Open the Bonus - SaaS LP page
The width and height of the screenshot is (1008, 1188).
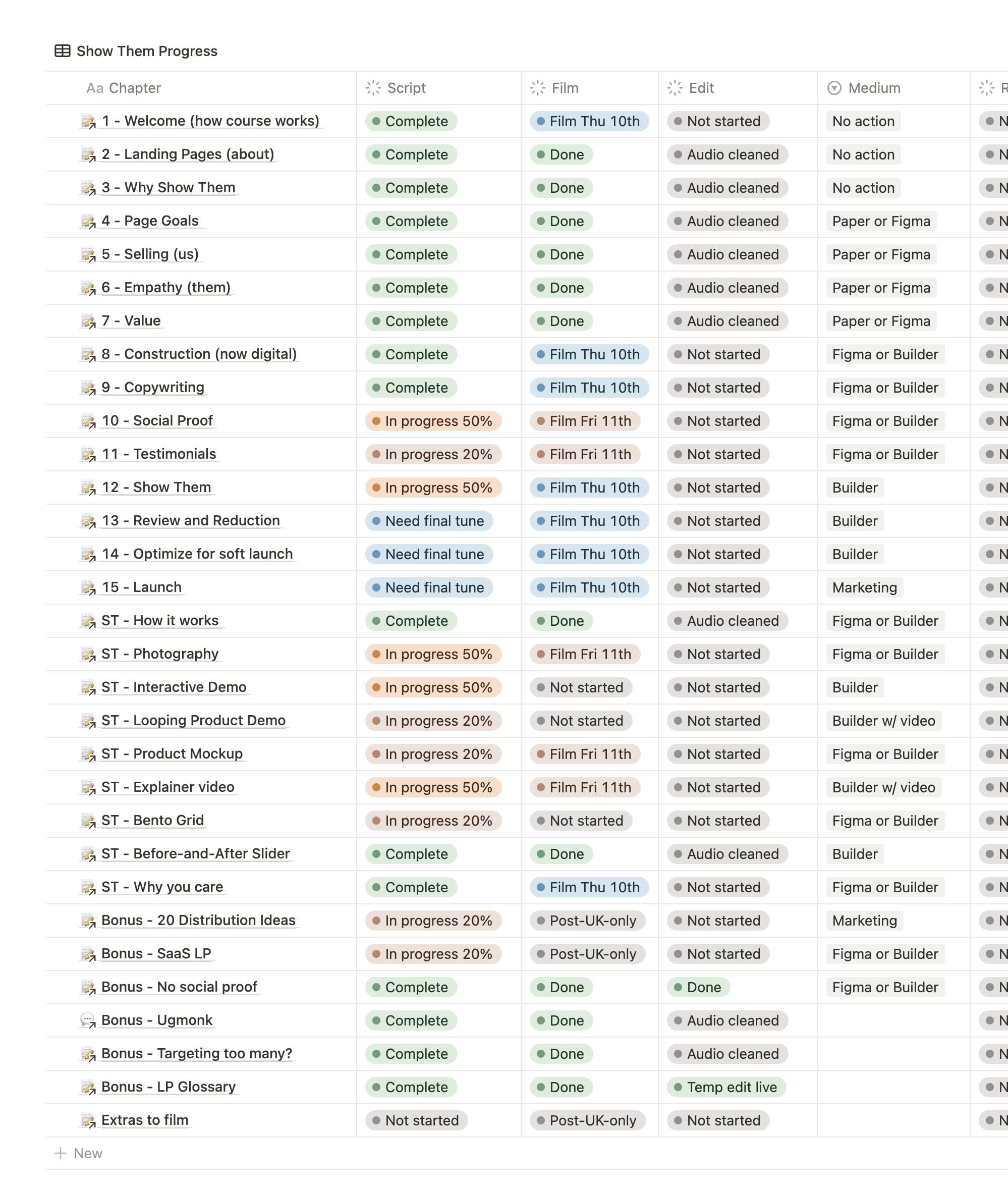(156, 954)
